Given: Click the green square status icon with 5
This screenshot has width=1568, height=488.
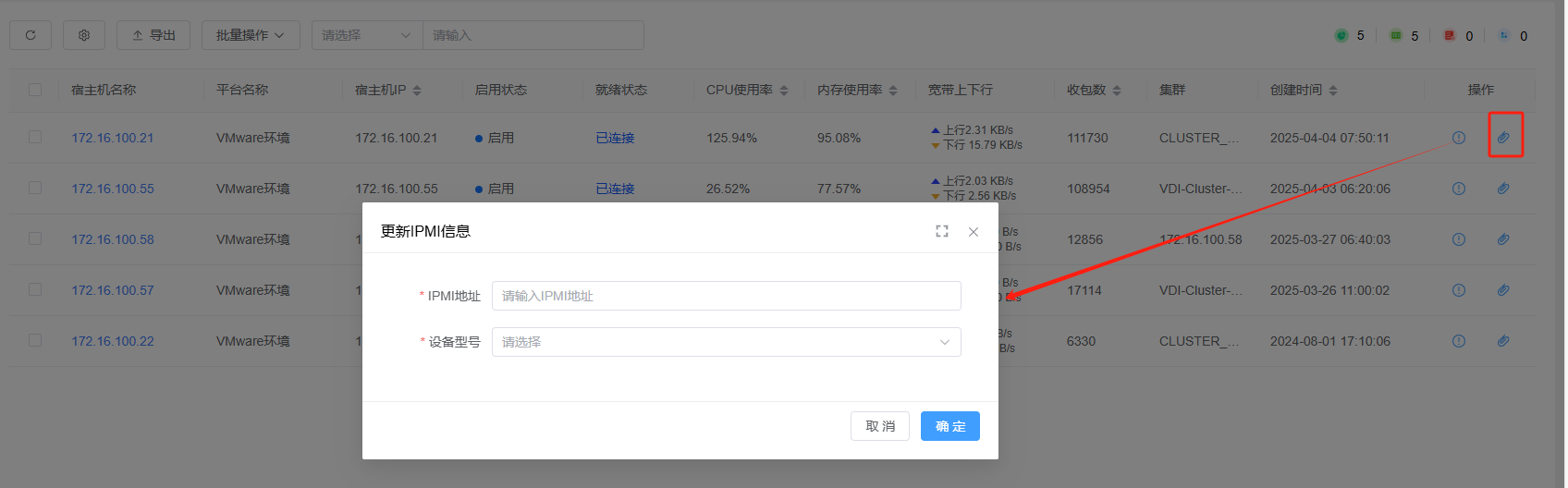Looking at the screenshot, I should [1396, 35].
